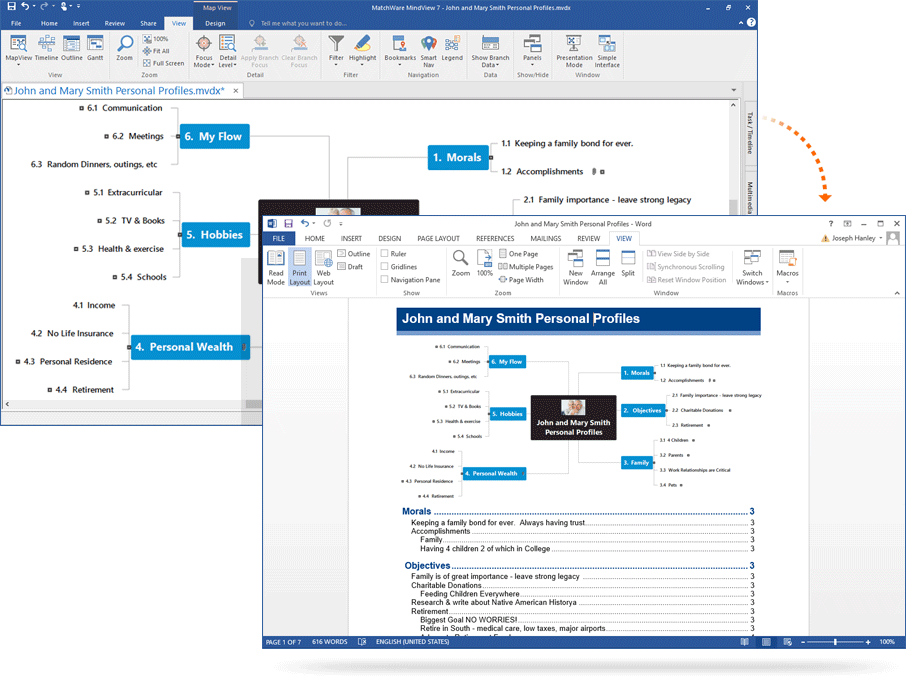Viewport: 906px width, 680px height.
Task: Select the '6. My Flow' branch in MindView
Action: click(x=214, y=136)
